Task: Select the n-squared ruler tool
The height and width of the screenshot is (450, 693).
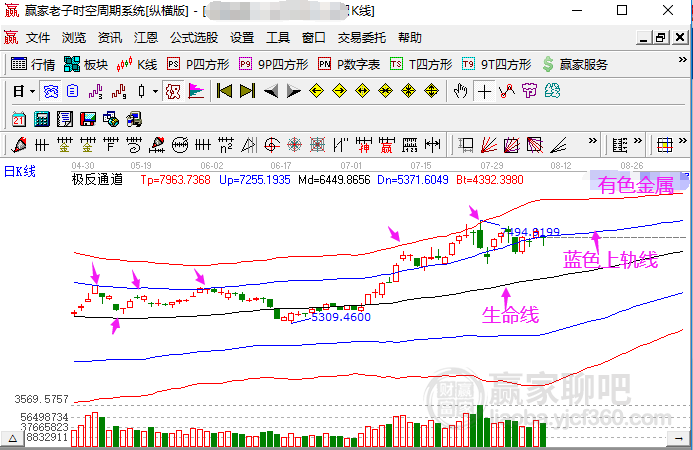Action: point(225,145)
